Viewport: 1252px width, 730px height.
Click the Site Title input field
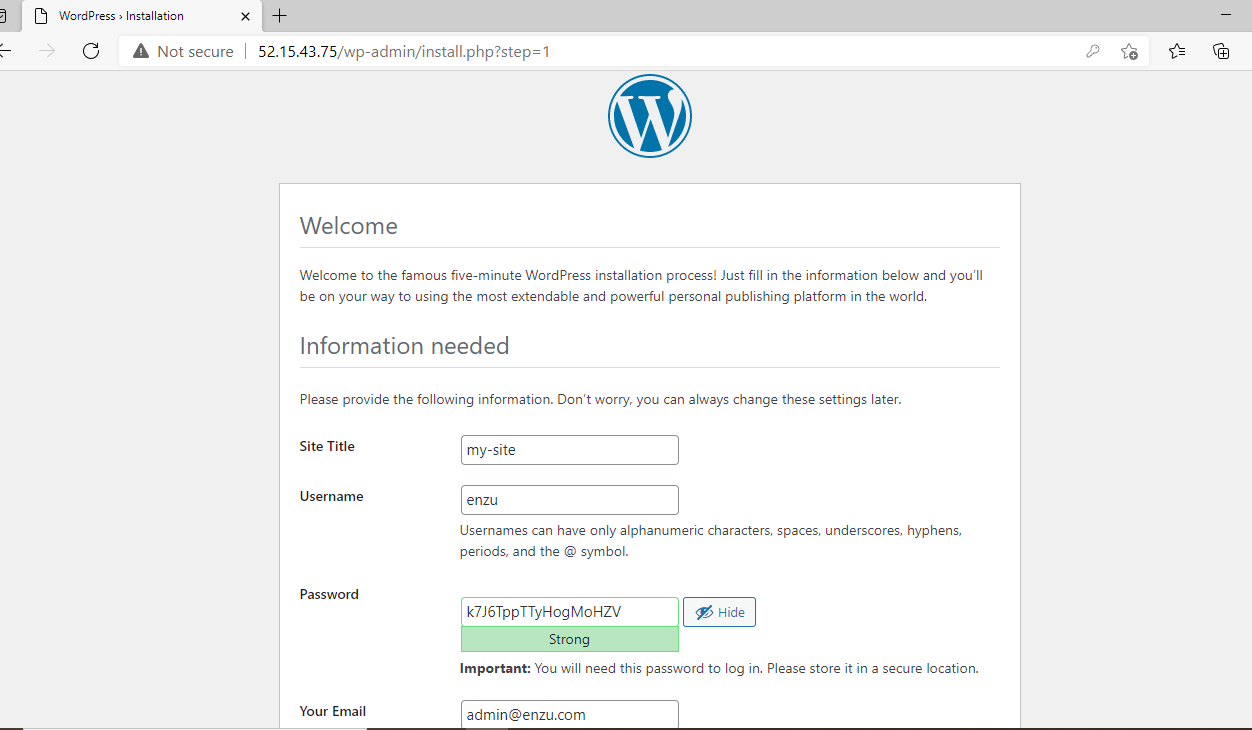[x=569, y=450]
